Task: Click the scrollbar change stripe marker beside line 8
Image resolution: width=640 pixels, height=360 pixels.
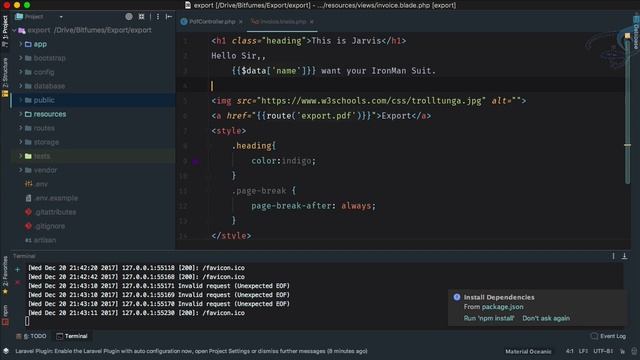Action: pos(627,145)
